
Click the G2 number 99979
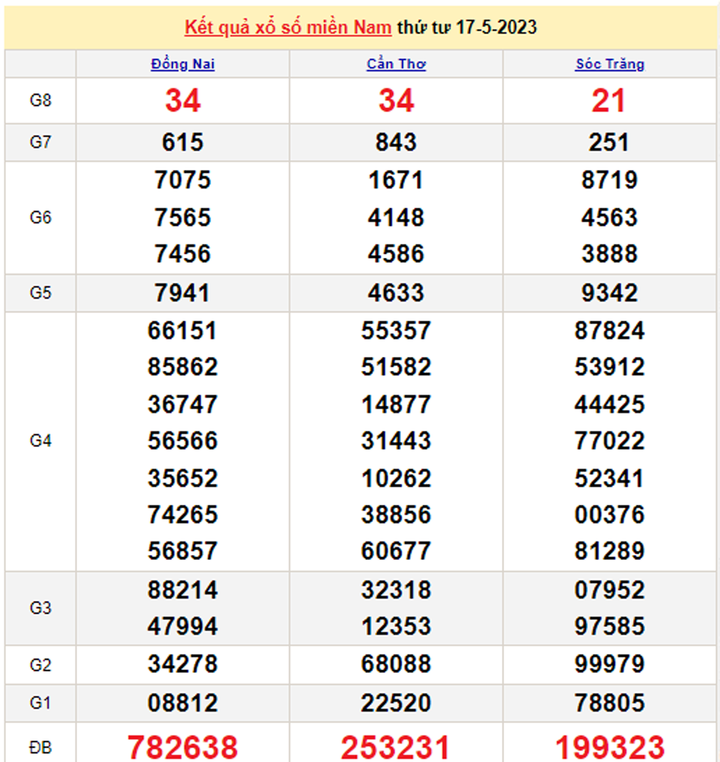click(x=609, y=664)
